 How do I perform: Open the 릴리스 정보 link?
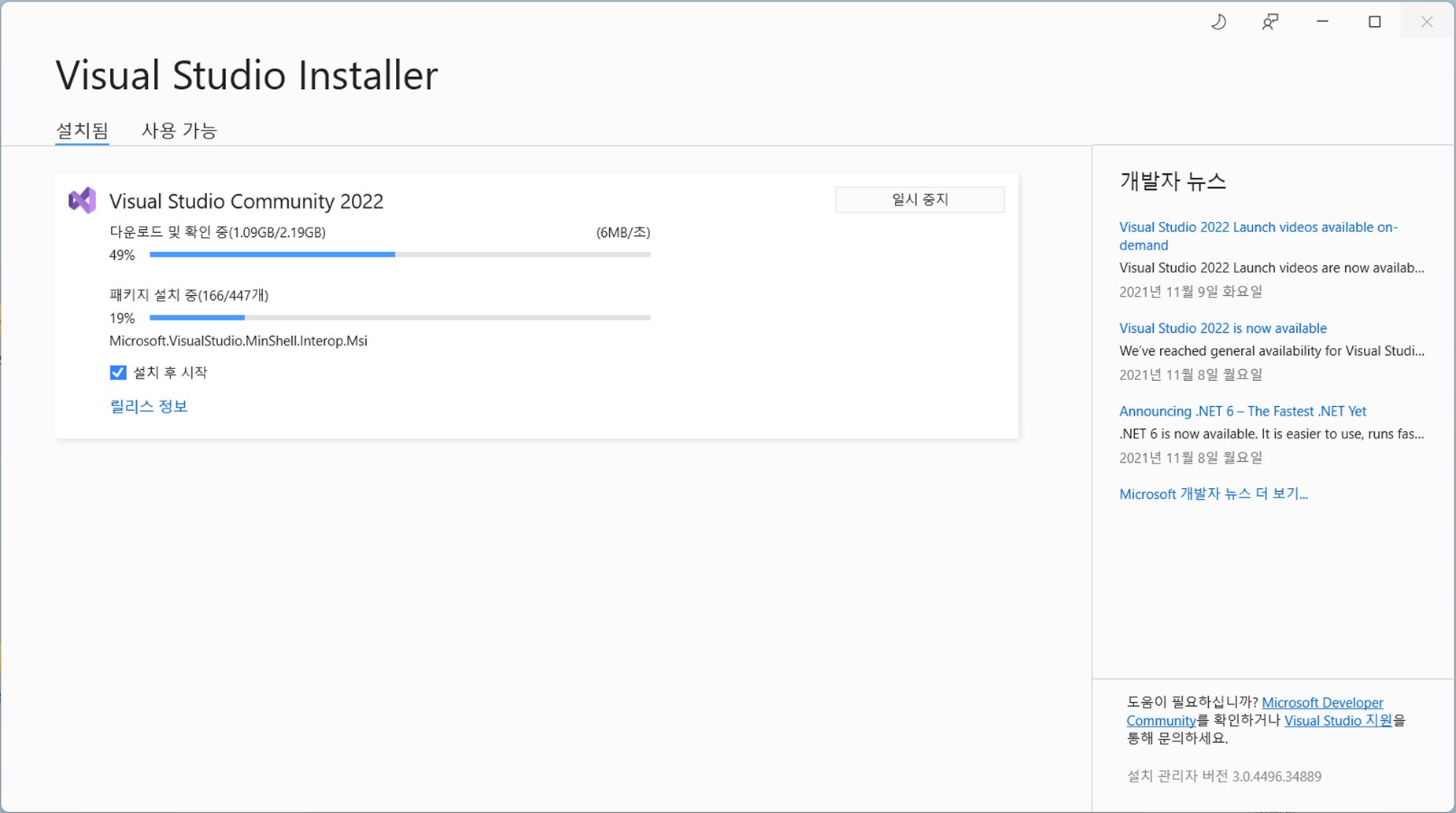pos(149,406)
